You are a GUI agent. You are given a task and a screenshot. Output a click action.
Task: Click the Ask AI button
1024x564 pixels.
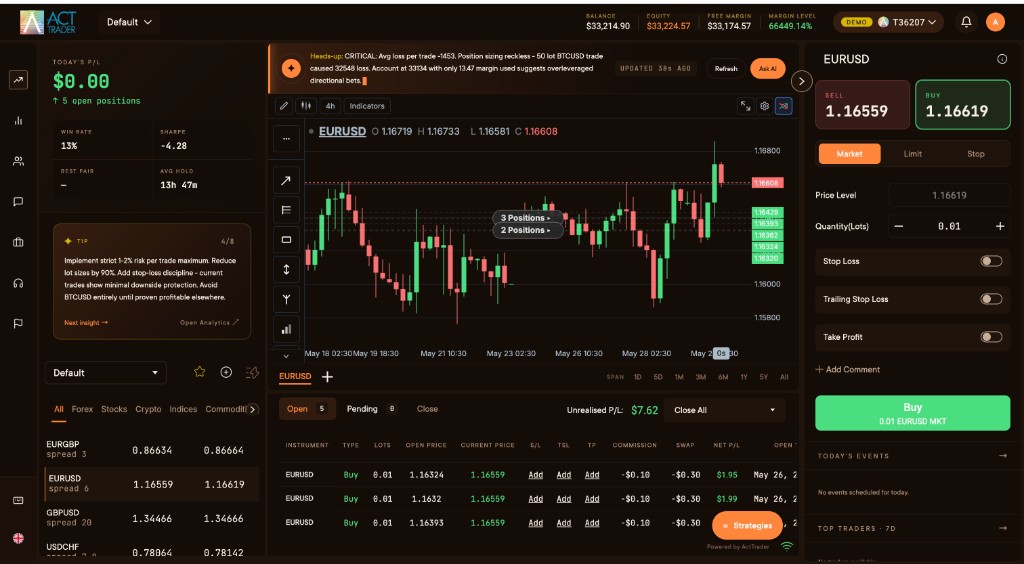[767, 69]
